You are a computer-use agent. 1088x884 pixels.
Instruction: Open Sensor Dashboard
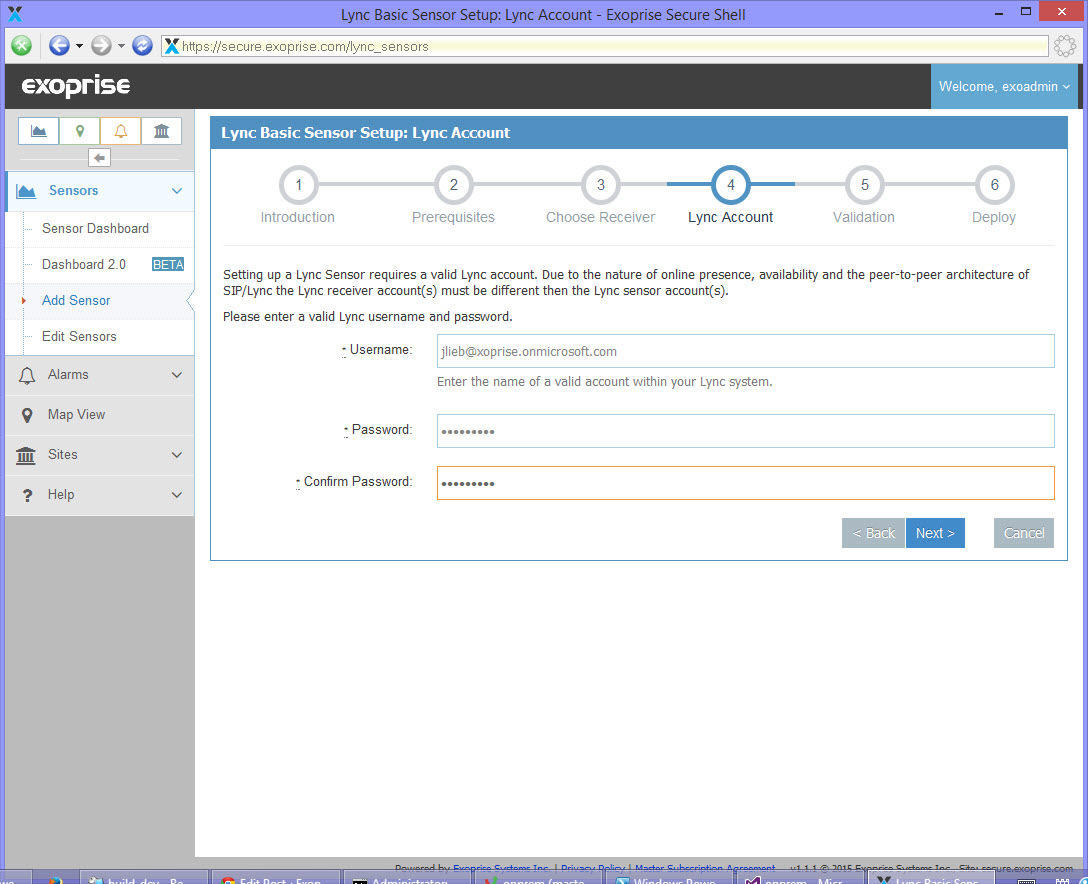[95, 228]
